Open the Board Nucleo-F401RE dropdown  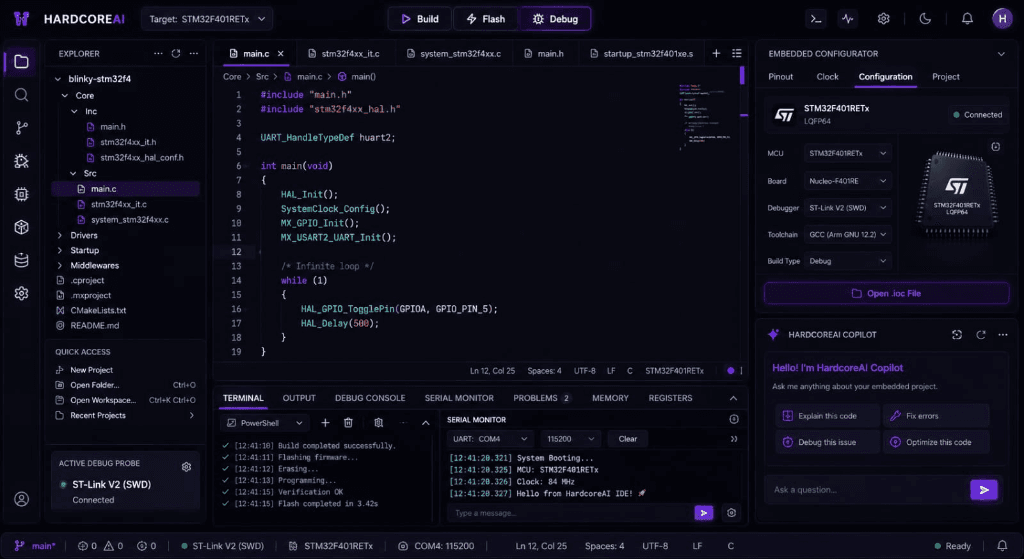(x=847, y=181)
